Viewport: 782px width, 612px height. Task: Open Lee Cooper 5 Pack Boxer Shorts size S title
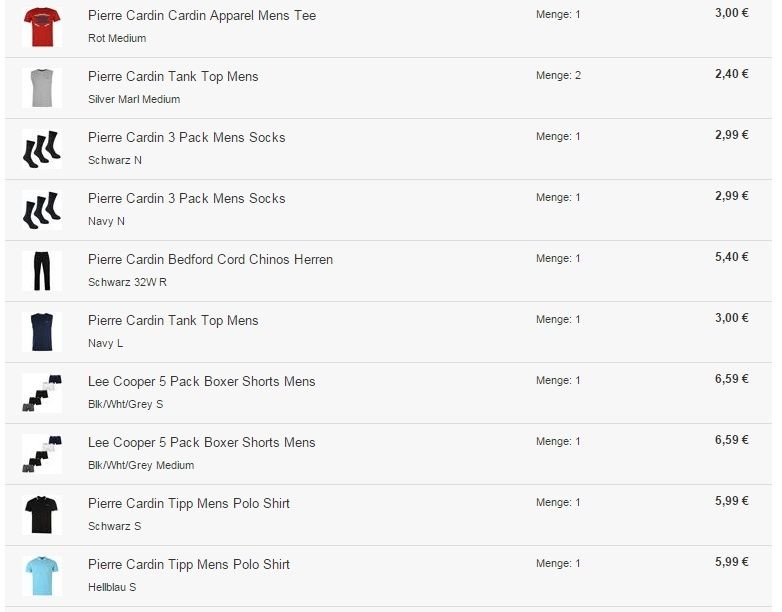[201, 382]
